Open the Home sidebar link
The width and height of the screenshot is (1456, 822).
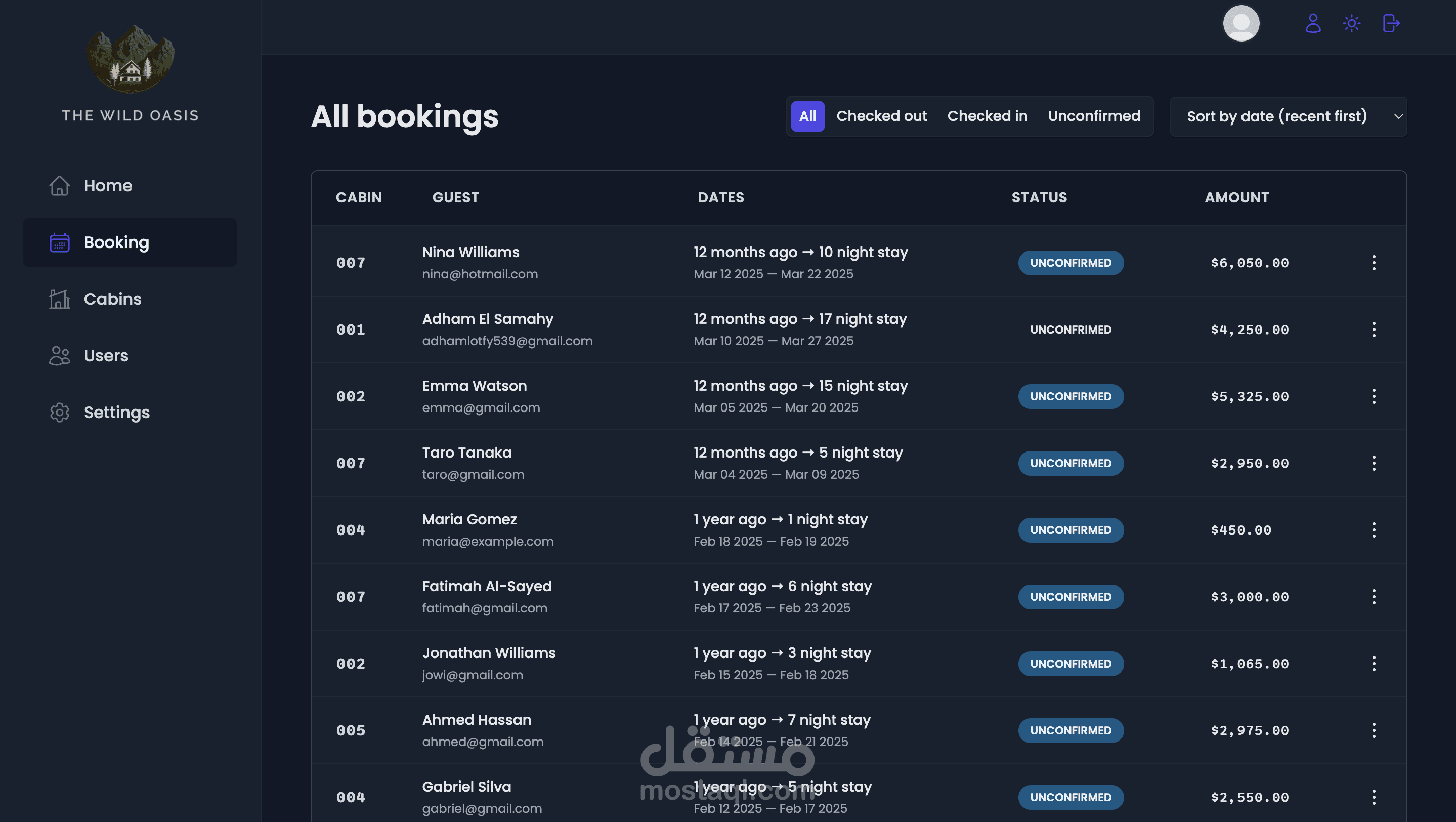click(x=107, y=185)
